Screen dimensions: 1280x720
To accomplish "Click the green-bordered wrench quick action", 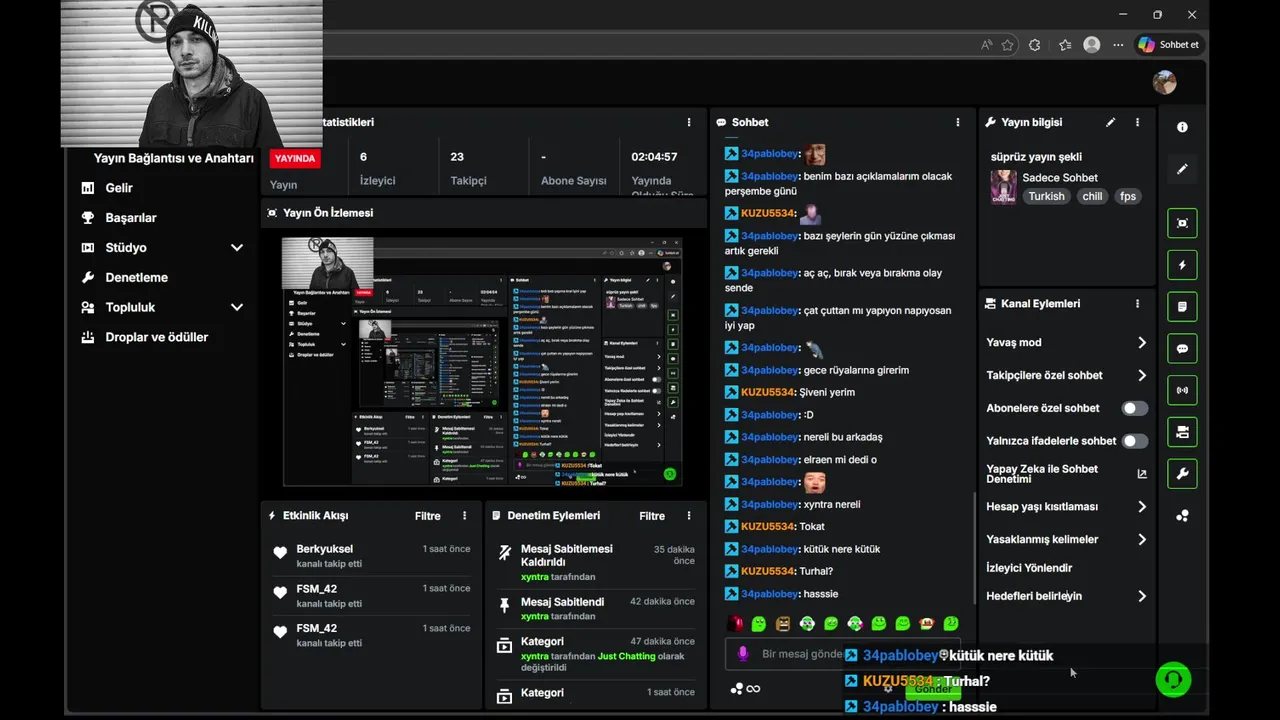I will pos(1182,473).
